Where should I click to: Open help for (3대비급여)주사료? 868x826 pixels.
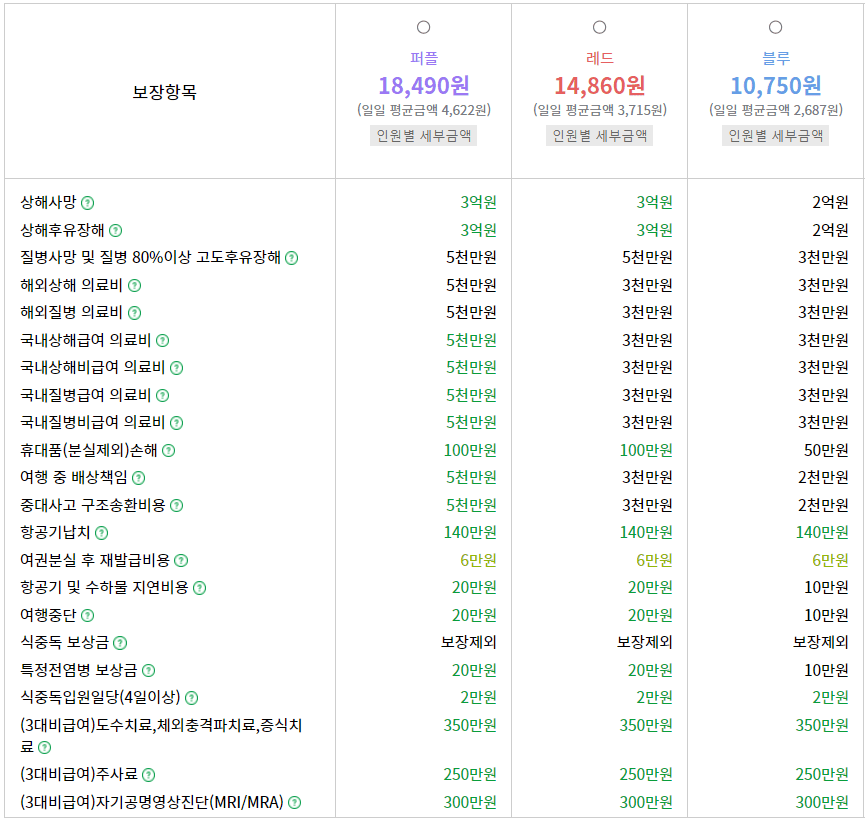148,775
